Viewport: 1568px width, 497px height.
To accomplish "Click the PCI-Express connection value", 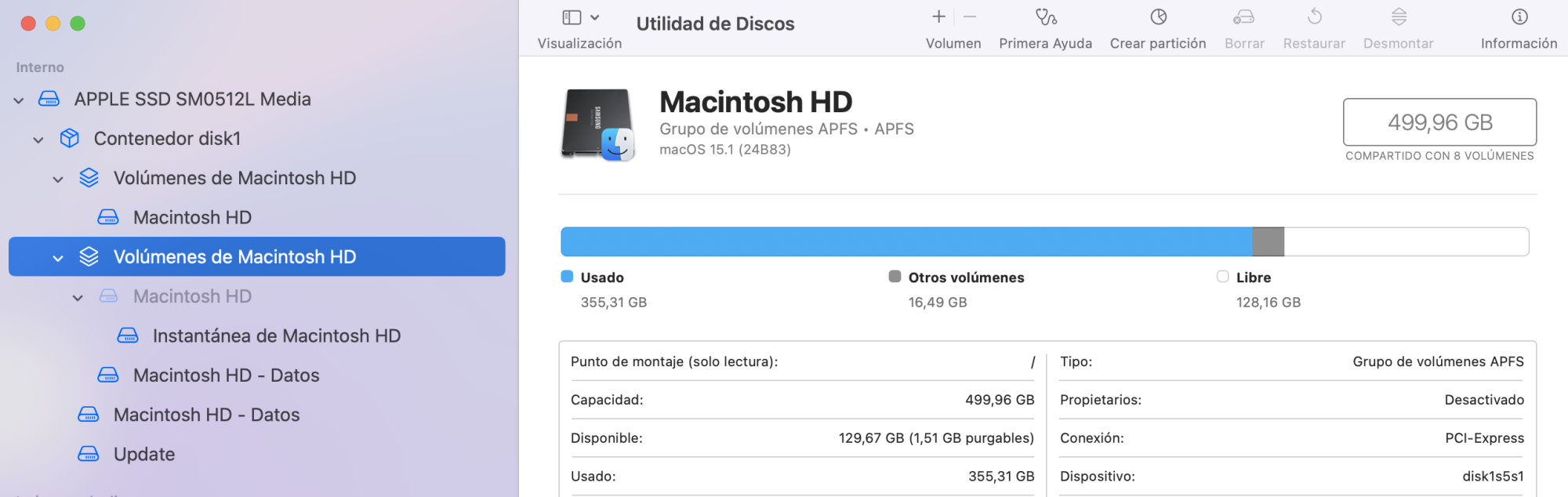I will coord(1484,438).
